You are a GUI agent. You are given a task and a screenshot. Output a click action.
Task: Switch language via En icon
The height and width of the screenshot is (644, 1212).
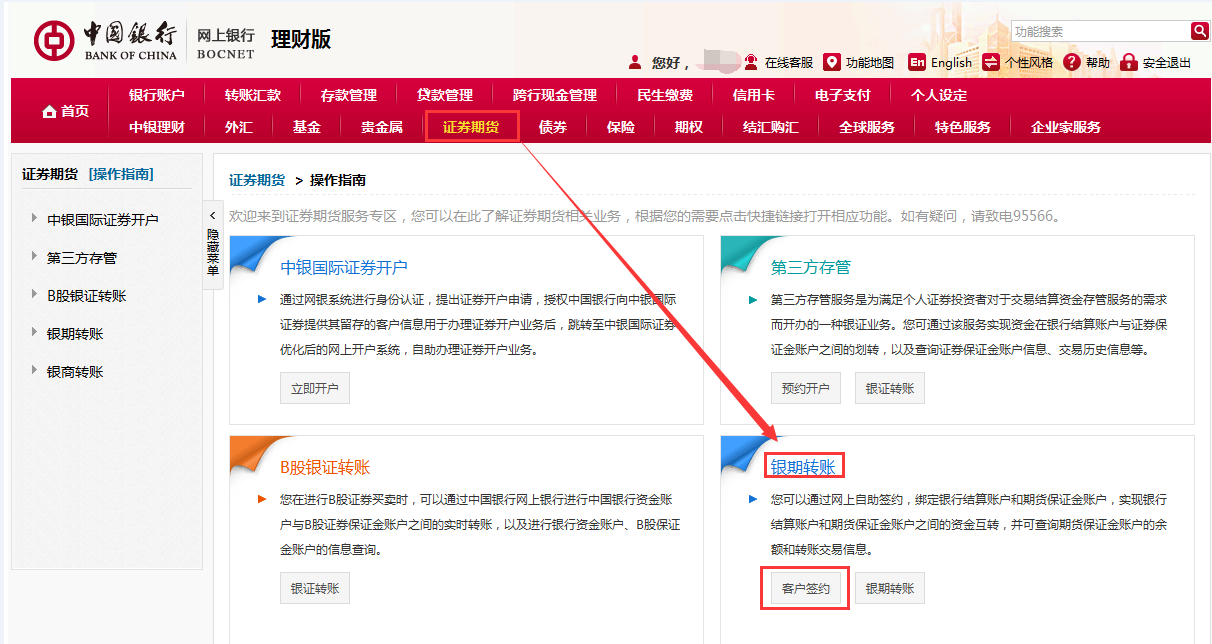point(917,62)
